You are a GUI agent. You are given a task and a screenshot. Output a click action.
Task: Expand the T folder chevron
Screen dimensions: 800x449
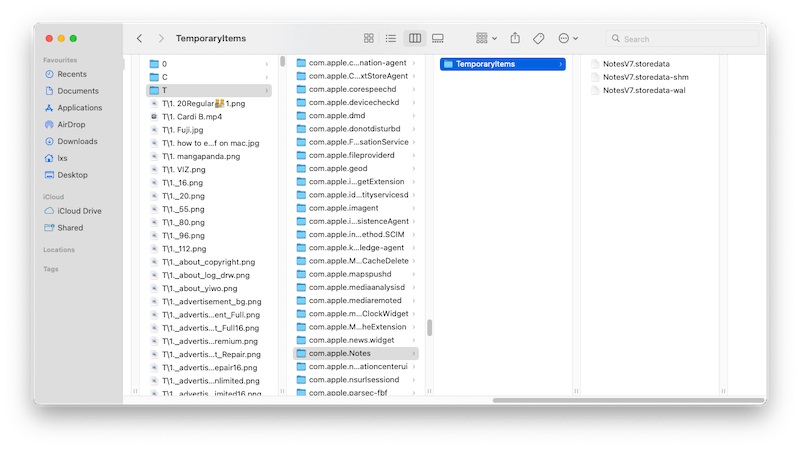pyautogui.click(x=267, y=90)
